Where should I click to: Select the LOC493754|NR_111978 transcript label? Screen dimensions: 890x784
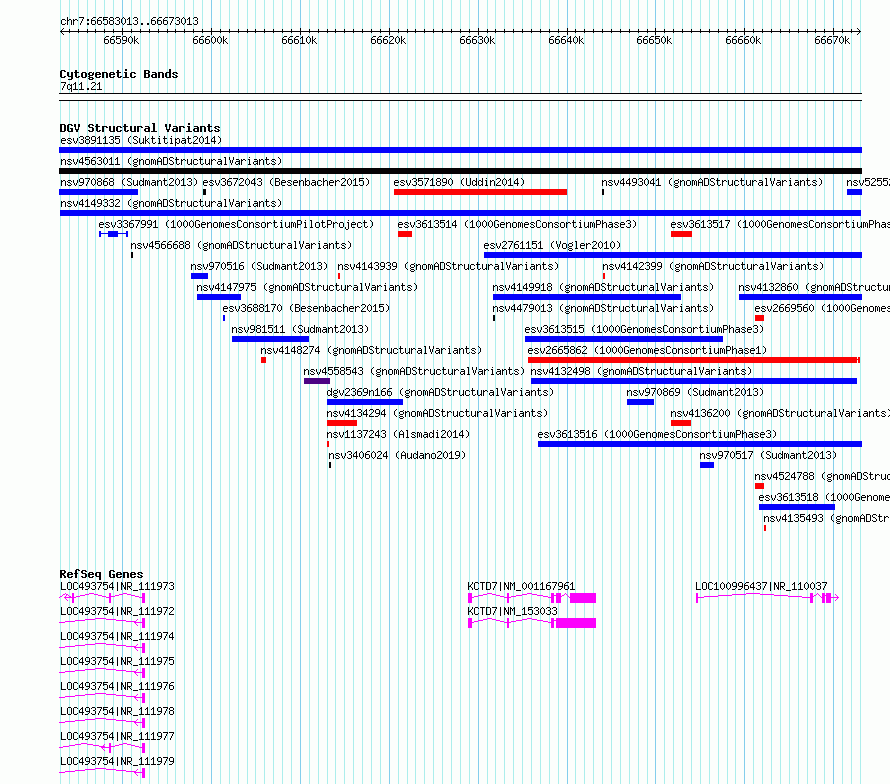[x=117, y=711]
